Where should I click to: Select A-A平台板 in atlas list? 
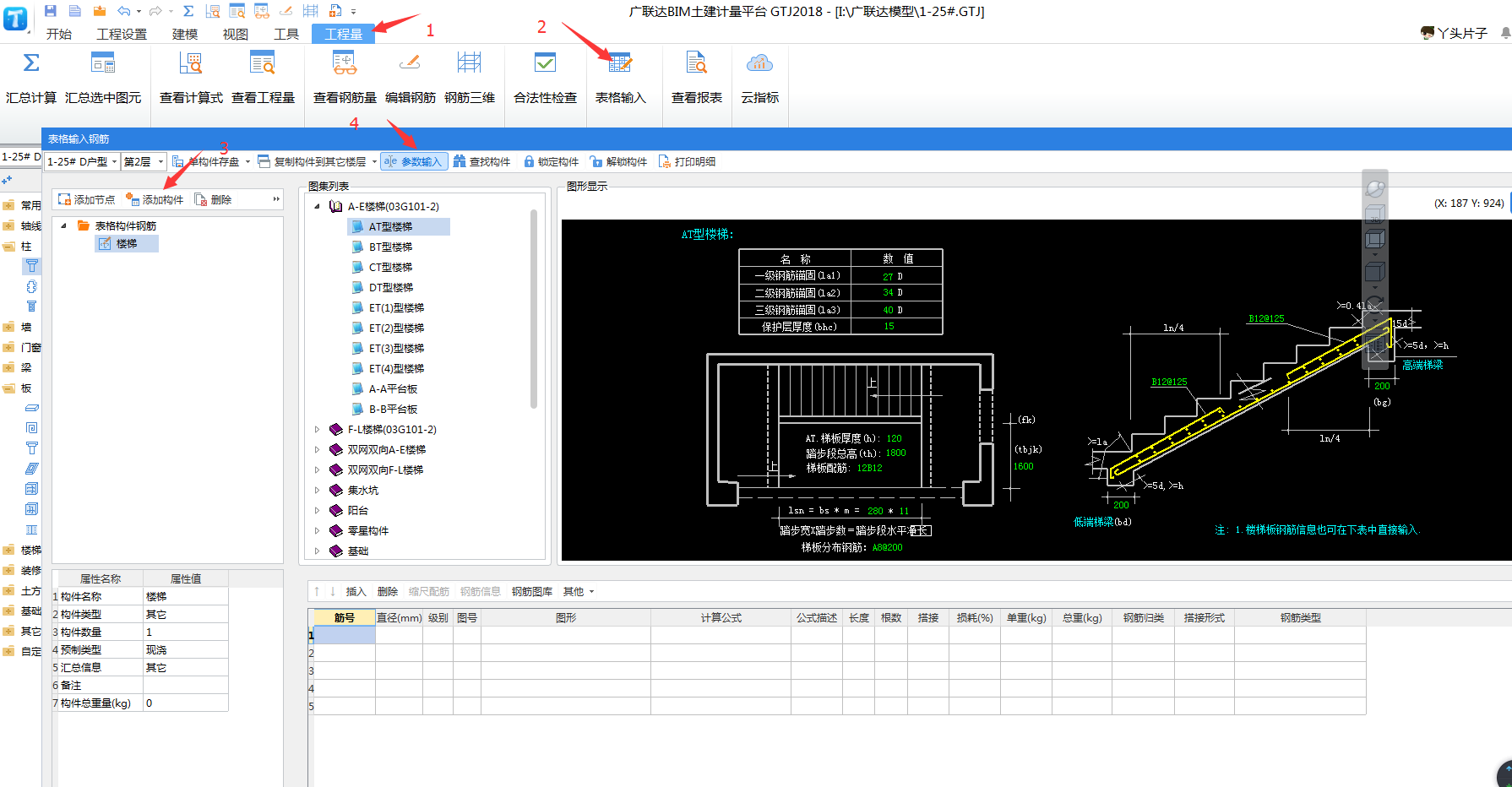[393, 388]
